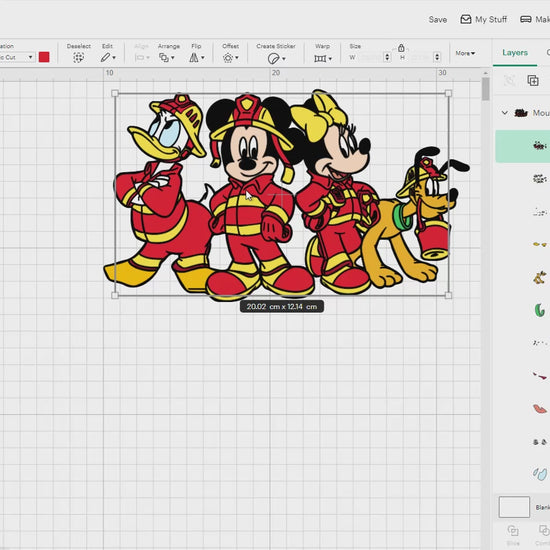Image resolution: width=550 pixels, height=550 pixels.
Task: Expand the Flip dropdown arrow
Action: pyautogui.click(x=203, y=58)
